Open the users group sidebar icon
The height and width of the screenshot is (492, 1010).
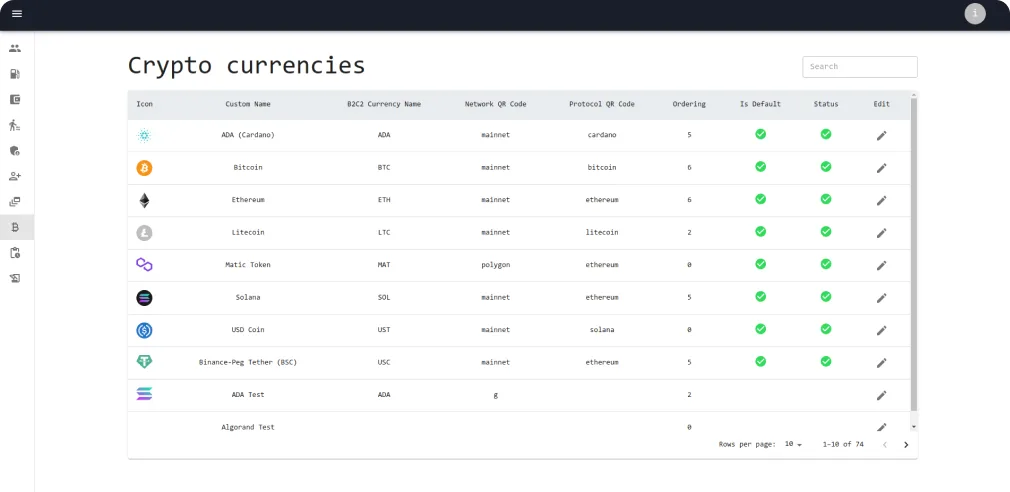tap(15, 48)
